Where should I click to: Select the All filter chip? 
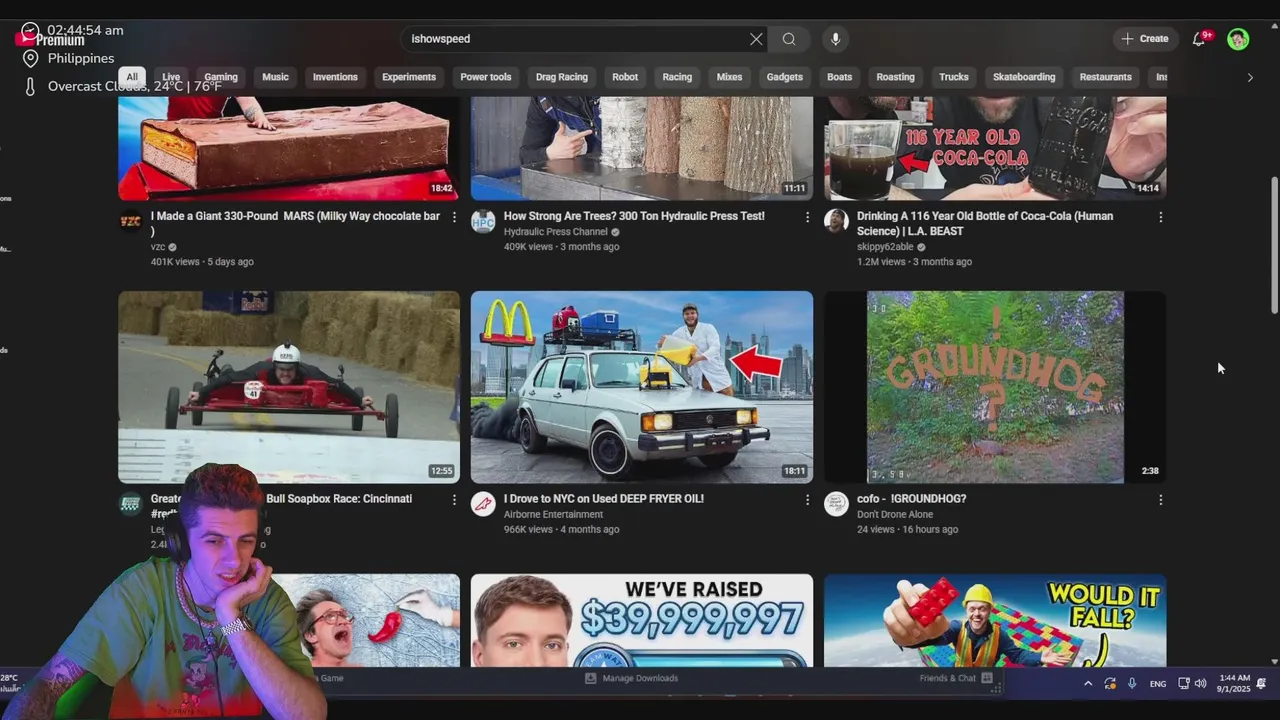tap(132, 77)
